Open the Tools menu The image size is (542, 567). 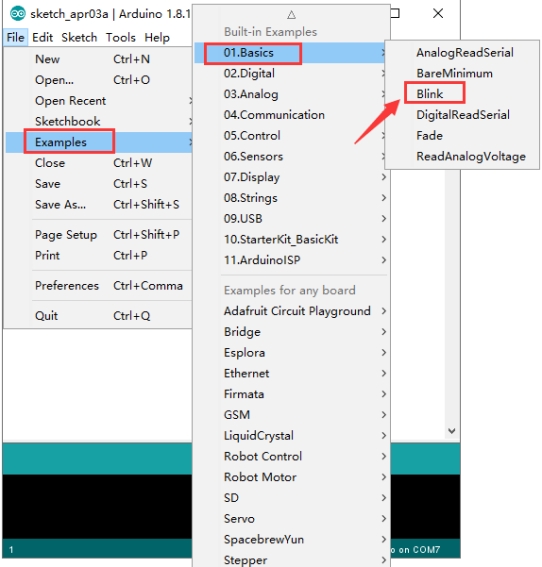tap(120, 37)
